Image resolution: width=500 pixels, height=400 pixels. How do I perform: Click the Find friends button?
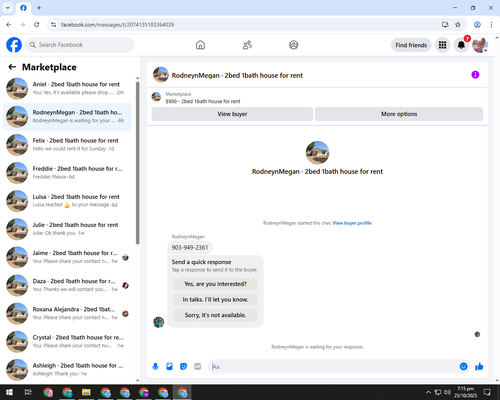(411, 45)
